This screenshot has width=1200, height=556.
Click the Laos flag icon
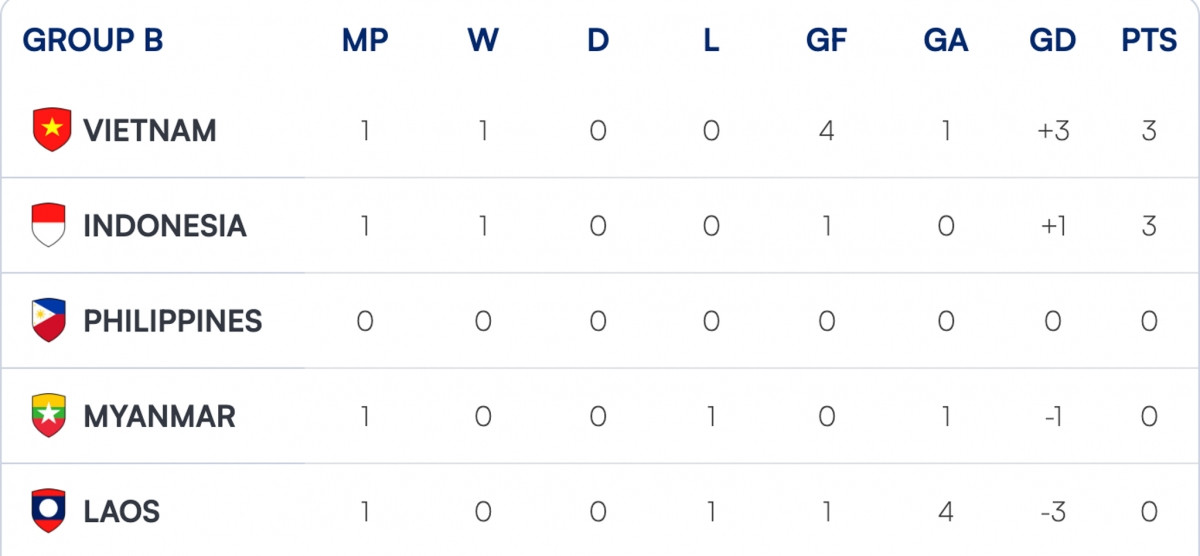click(x=49, y=512)
